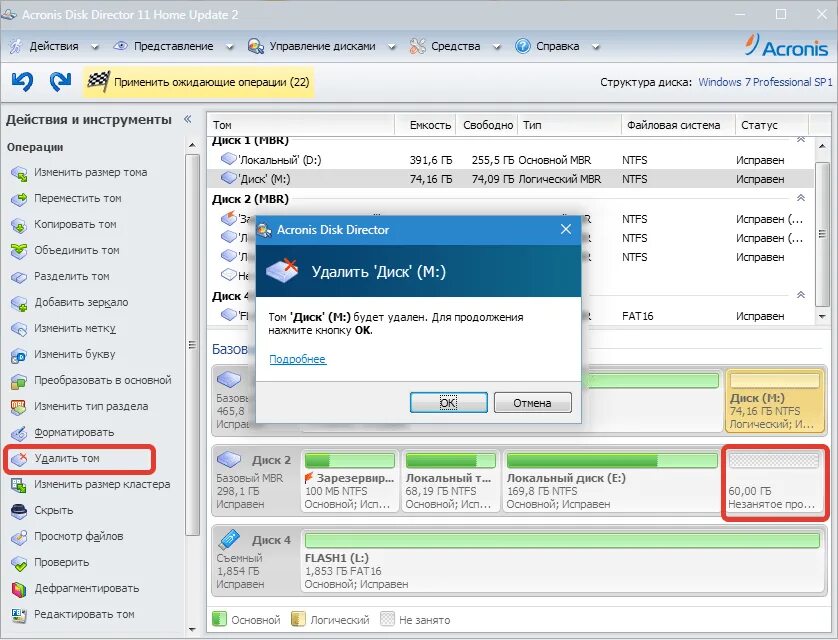The image size is (838, 640).
Task: Select Форматировать icon
Action: click(x=19, y=433)
